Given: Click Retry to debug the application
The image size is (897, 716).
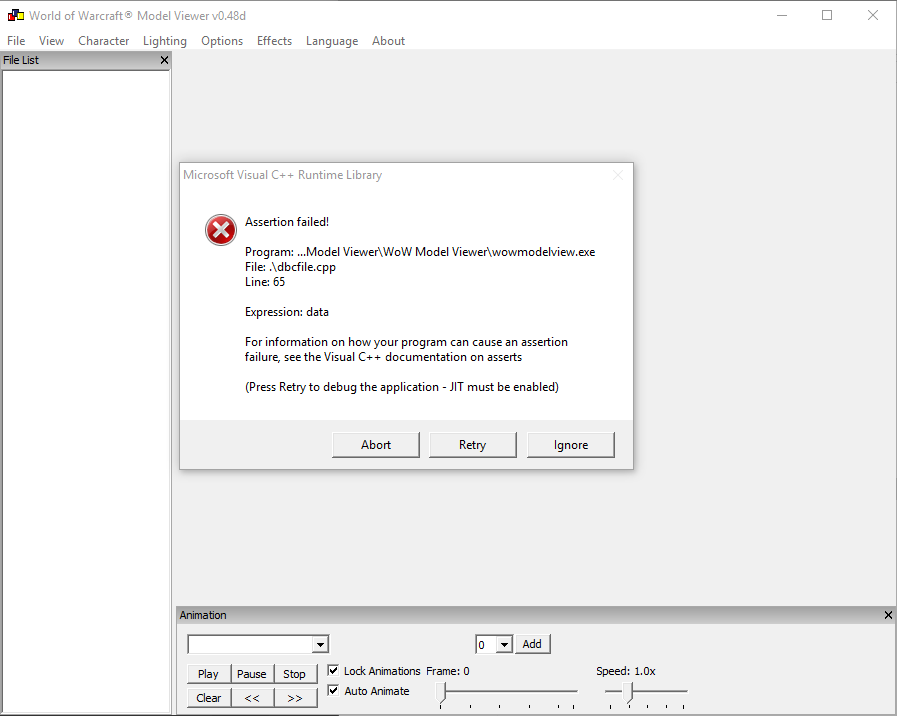Looking at the screenshot, I should (473, 445).
